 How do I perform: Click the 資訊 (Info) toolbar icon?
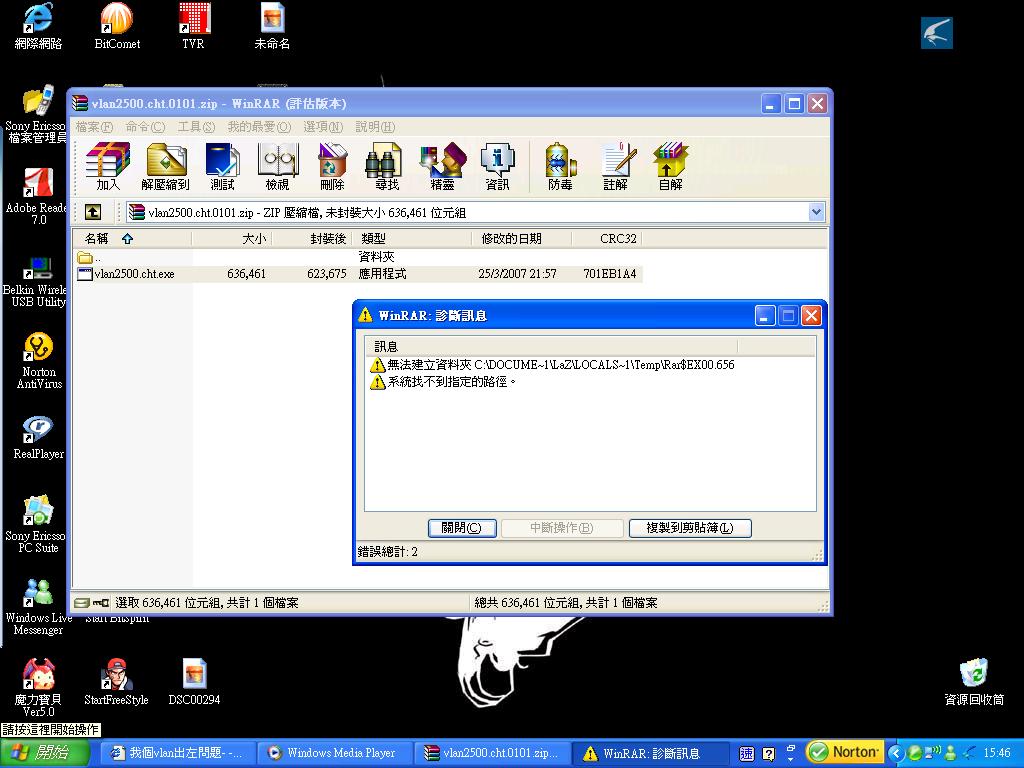[x=497, y=166]
